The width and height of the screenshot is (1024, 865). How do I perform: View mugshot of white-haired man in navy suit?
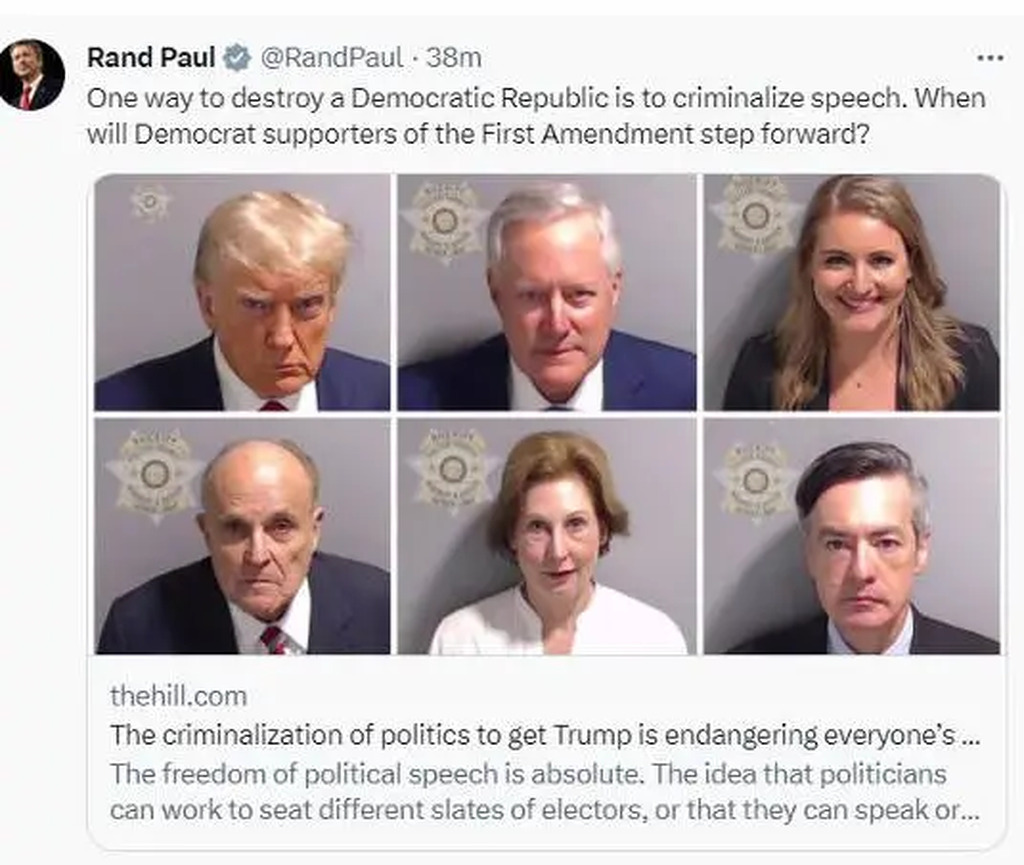[x=547, y=292]
